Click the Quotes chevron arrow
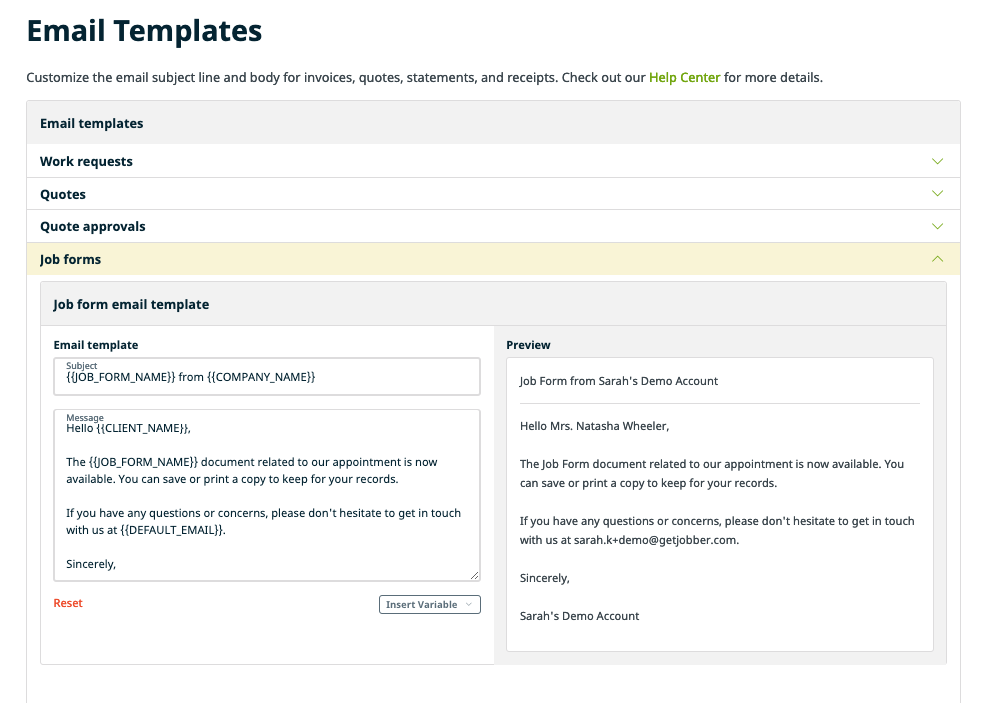996x703 pixels. (x=937, y=193)
